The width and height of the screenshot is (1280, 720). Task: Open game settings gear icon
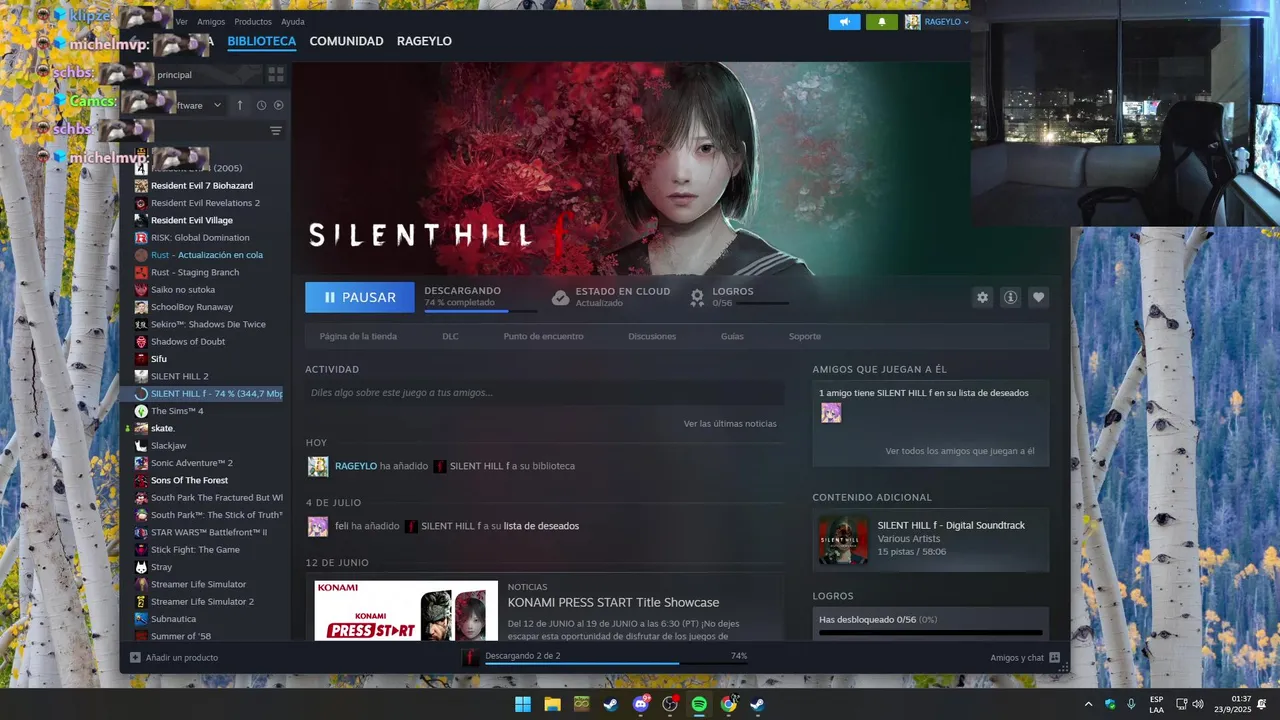pyautogui.click(x=982, y=297)
